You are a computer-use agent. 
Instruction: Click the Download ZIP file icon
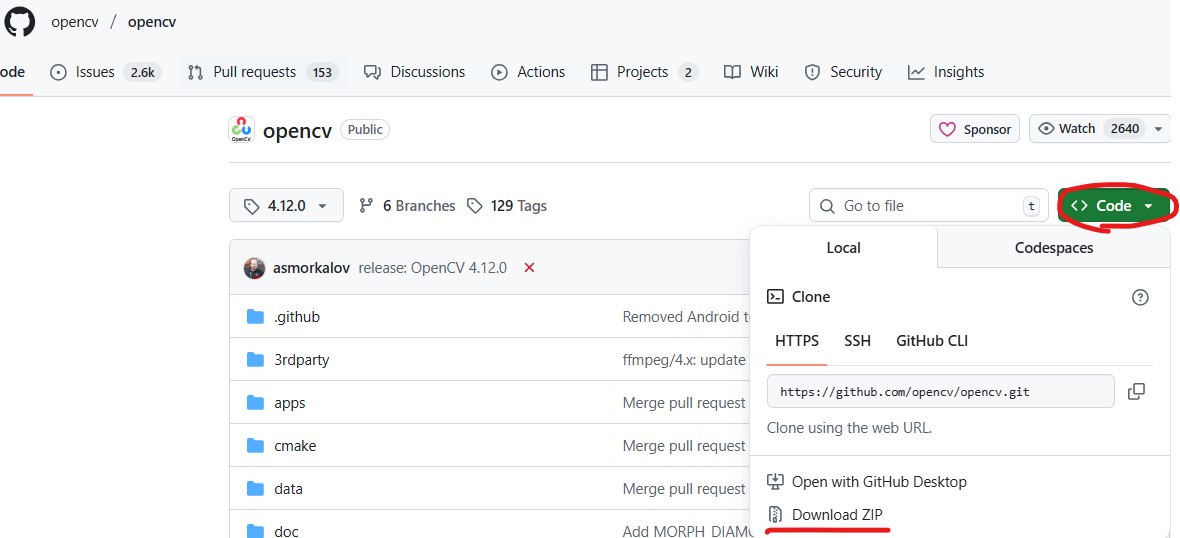(x=775, y=515)
